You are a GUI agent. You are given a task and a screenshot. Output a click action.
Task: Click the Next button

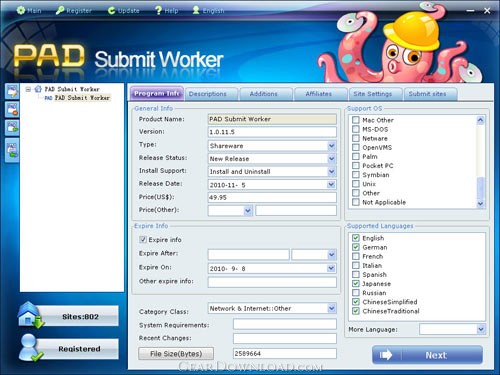click(x=427, y=355)
